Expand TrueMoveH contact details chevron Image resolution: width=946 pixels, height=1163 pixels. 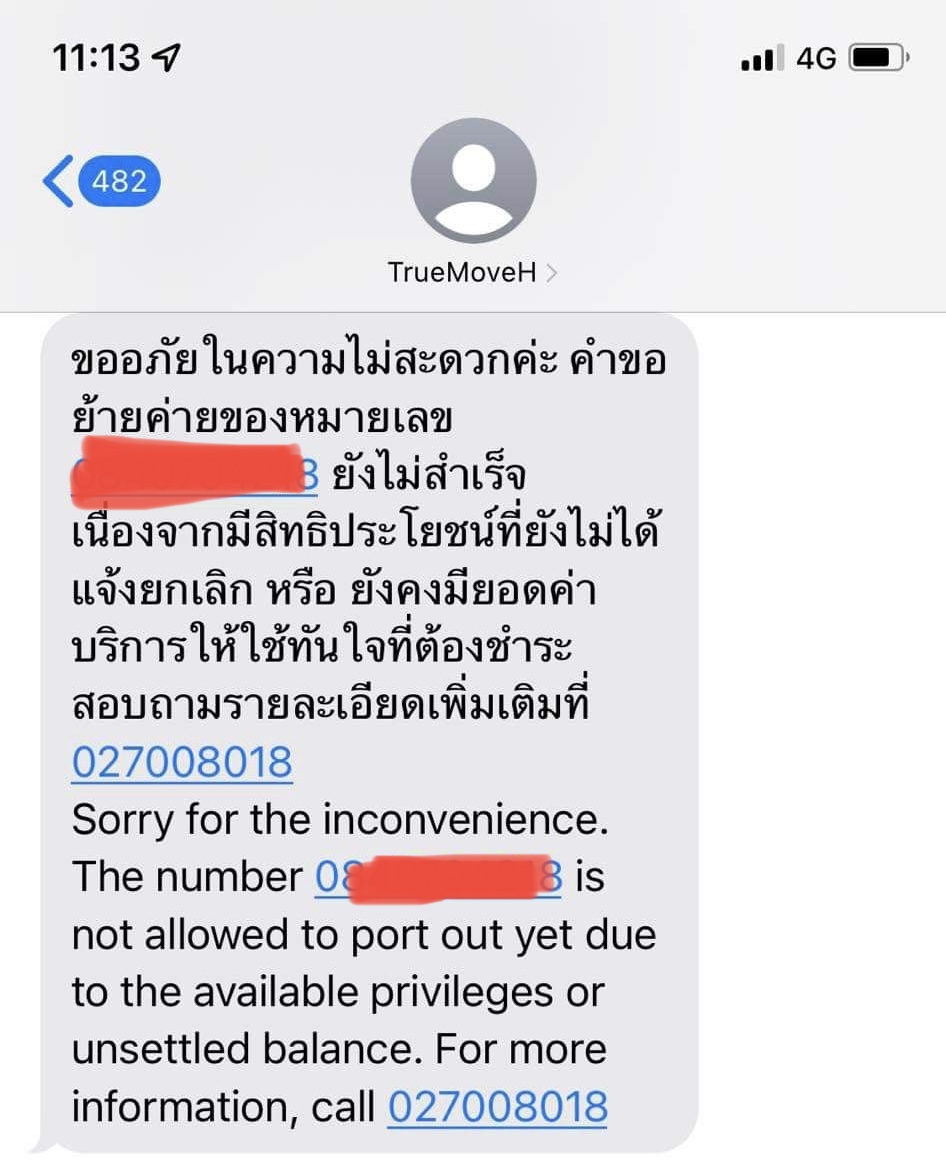[551, 273]
